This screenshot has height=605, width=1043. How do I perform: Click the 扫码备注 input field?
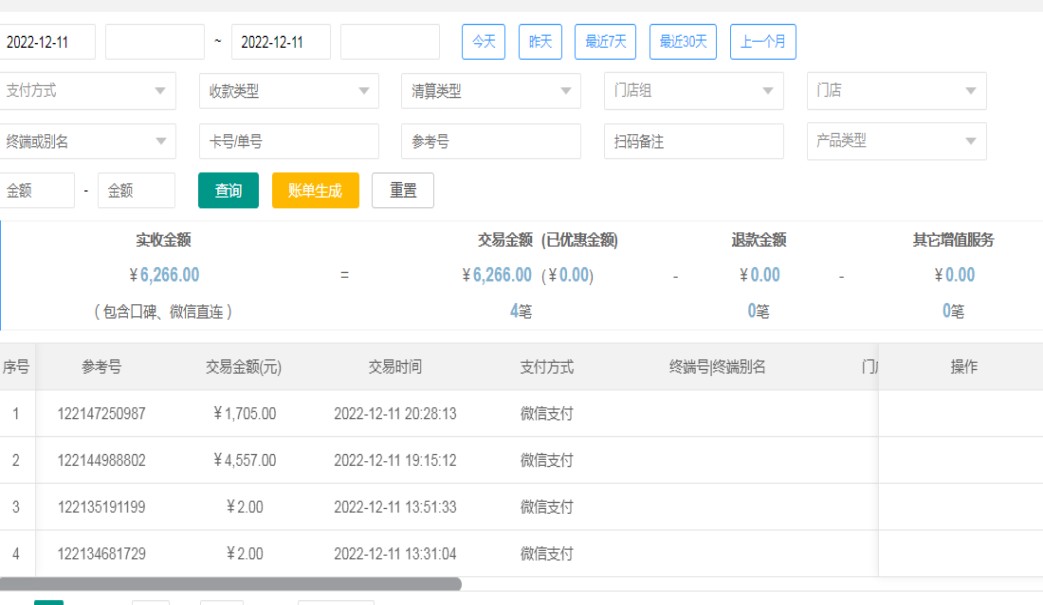coord(693,142)
